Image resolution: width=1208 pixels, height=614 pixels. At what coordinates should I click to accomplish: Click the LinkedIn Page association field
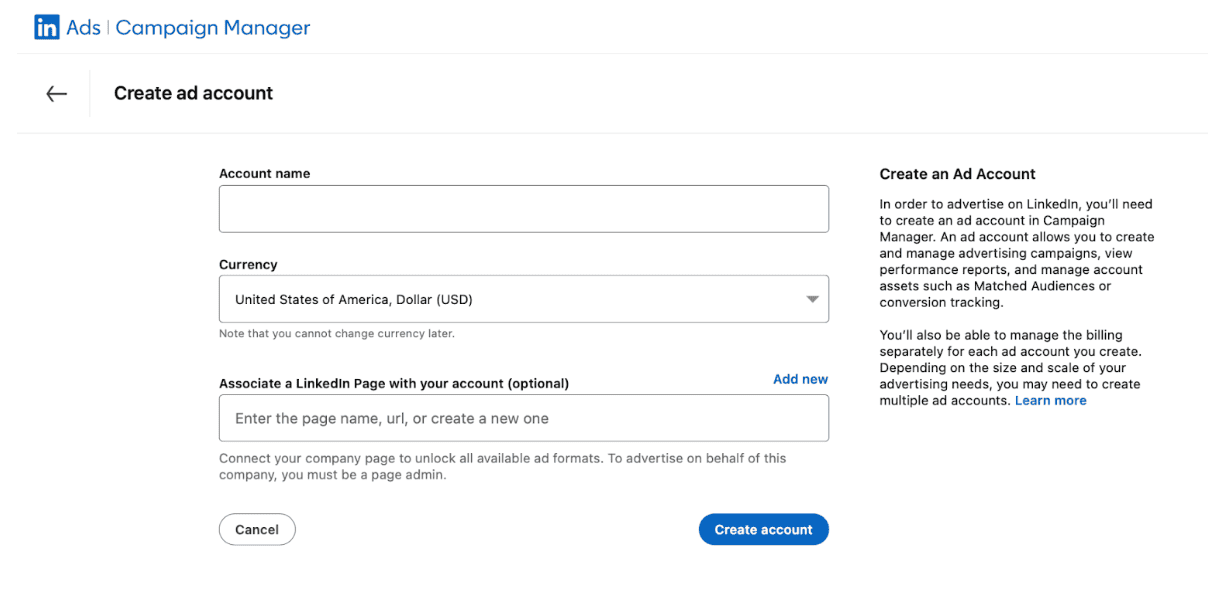(x=524, y=418)
